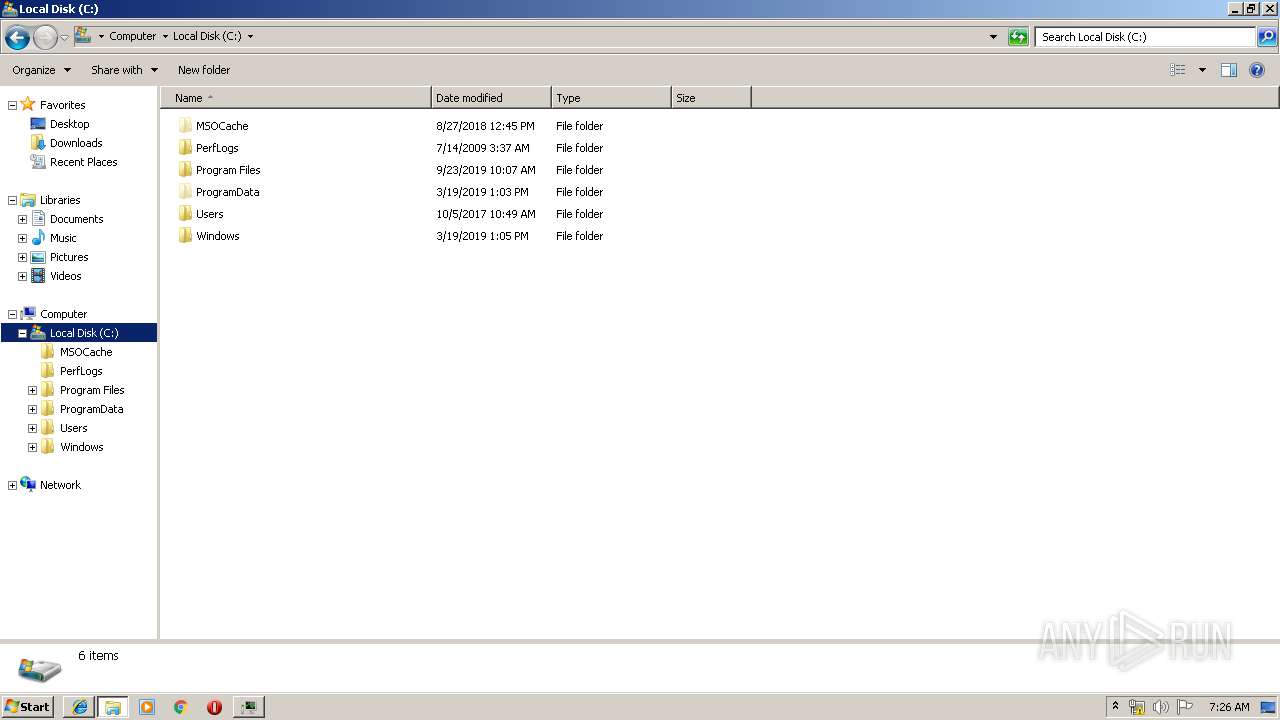
Task: Collapse the Libraries group
Action: [x=12, y=200]
